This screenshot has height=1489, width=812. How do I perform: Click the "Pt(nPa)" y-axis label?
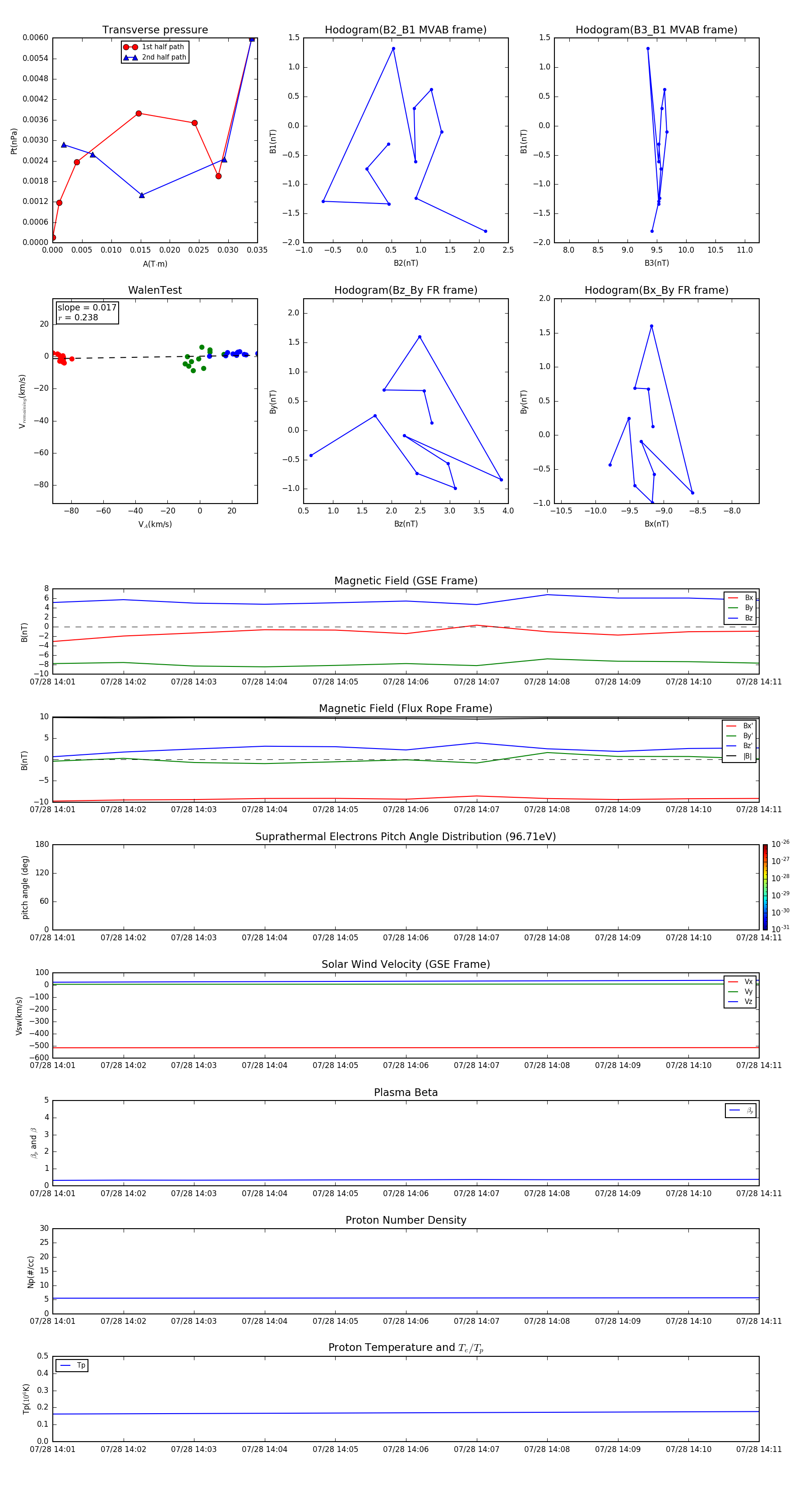point(14,141)
